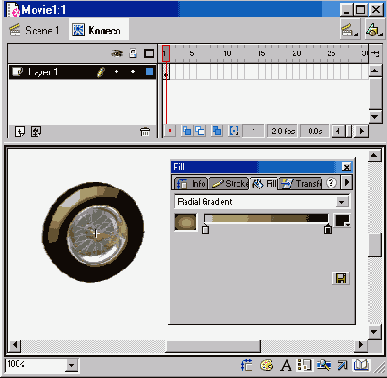Go back to Scene 1
387x378 pixels.
pos(34,30)
